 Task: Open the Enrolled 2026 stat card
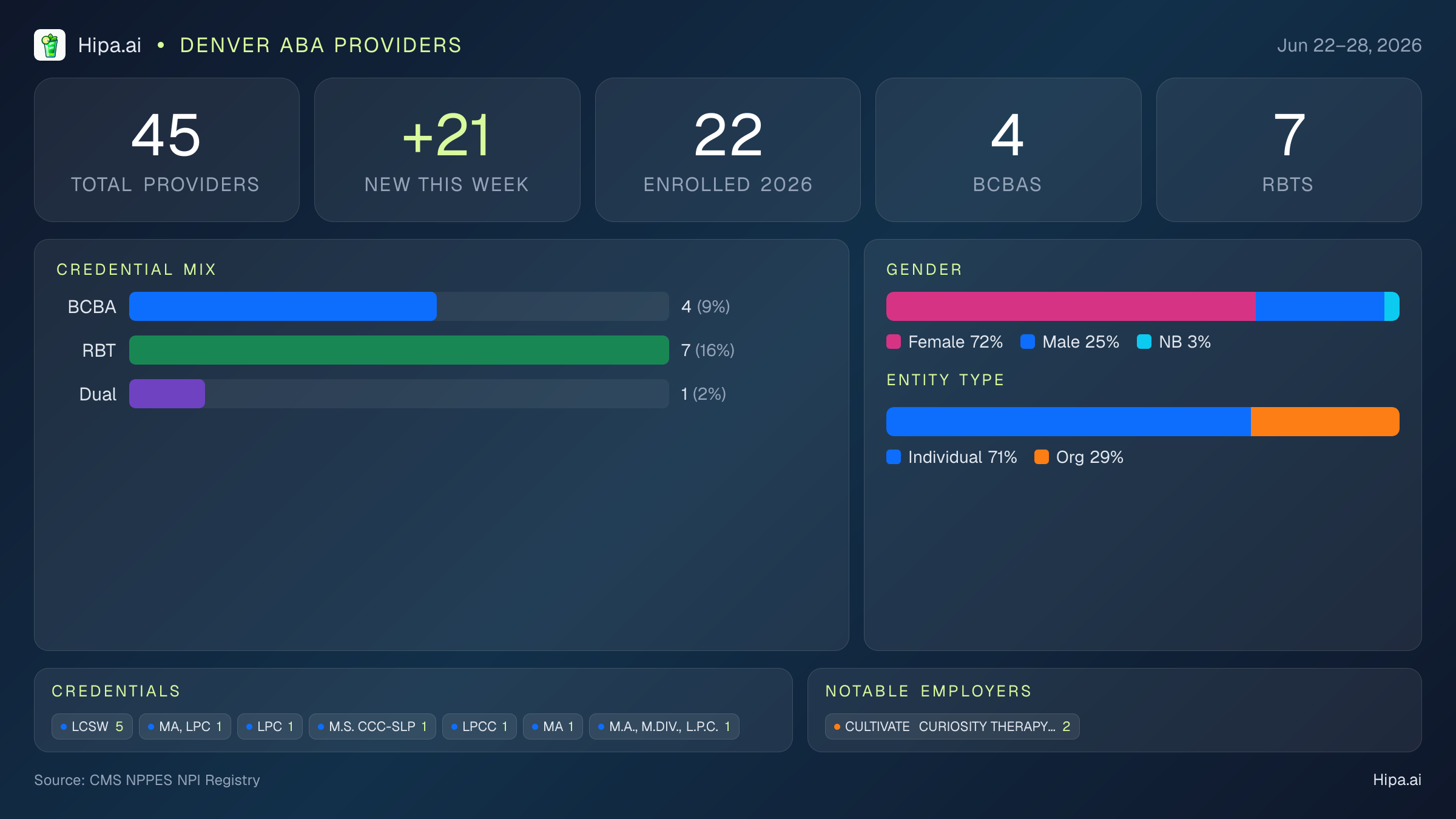point(728,150)
